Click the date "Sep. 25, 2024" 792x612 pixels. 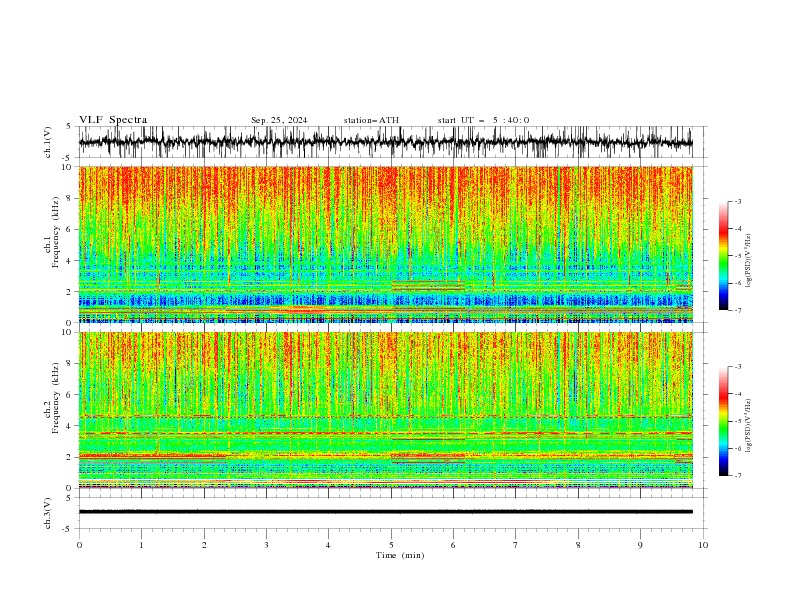tap(279, 120)
